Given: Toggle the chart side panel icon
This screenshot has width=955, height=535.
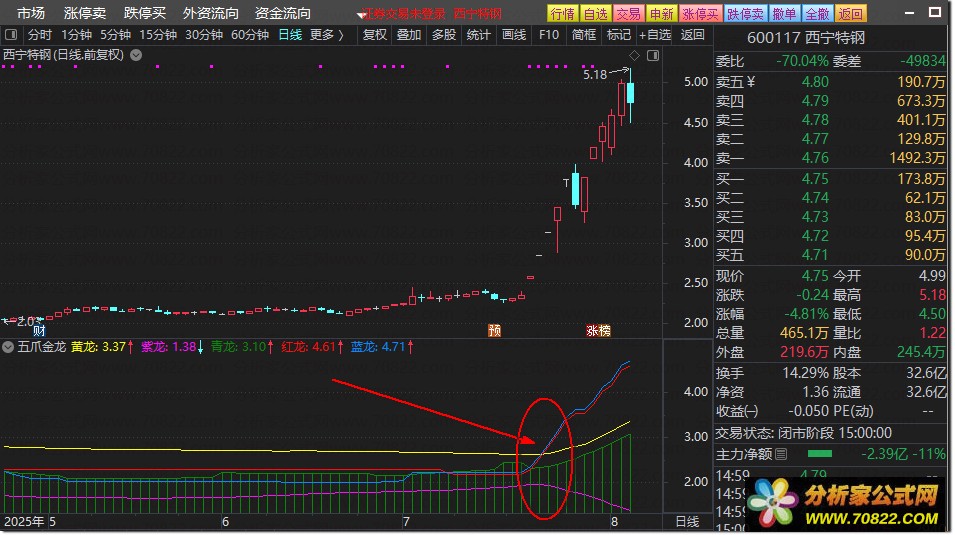Looking at the screenshot, I should coord(653,55).
